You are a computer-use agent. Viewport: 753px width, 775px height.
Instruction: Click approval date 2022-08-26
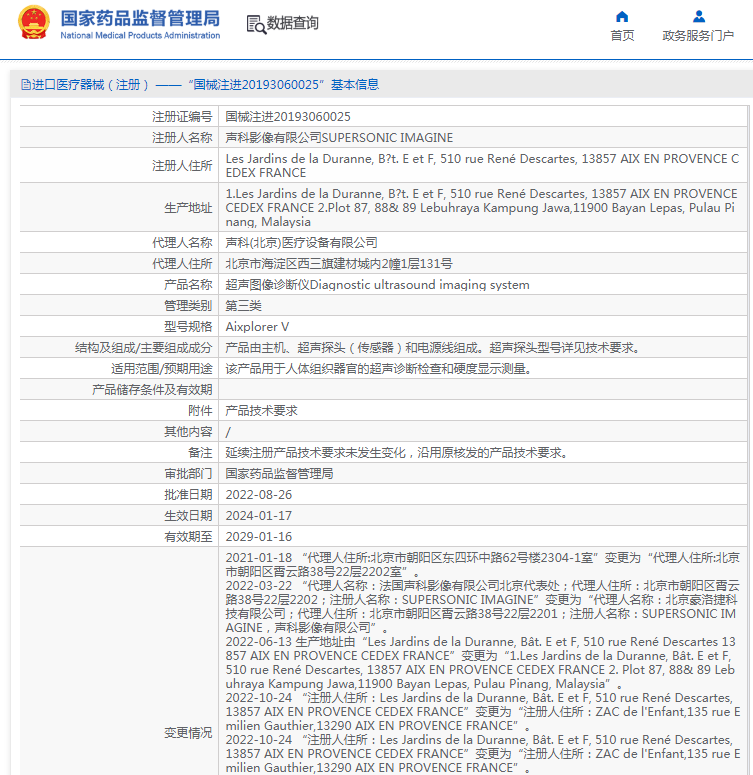259,494
